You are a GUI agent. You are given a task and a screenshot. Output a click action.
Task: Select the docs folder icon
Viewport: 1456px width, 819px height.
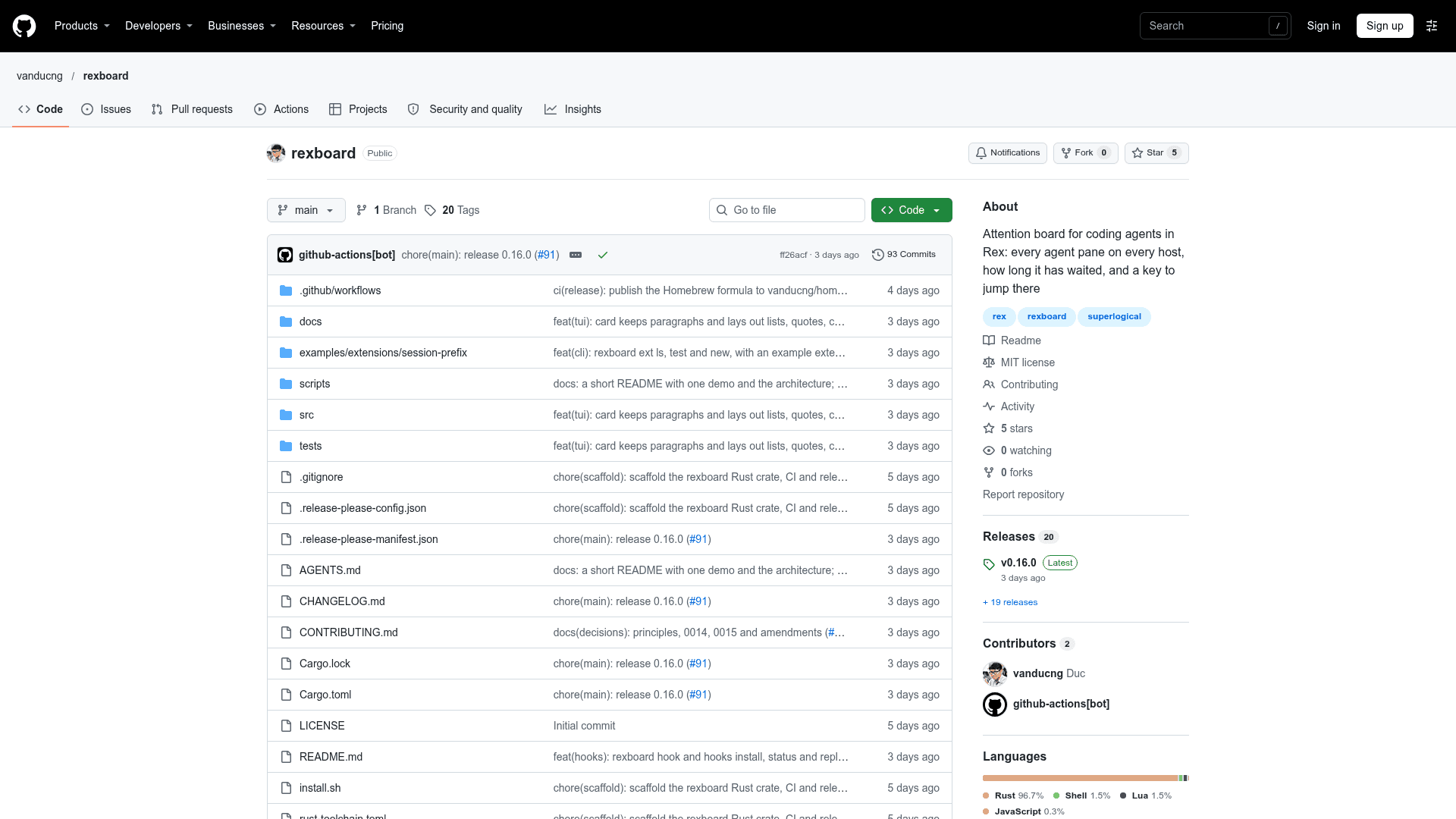click(x=286, y=322)
